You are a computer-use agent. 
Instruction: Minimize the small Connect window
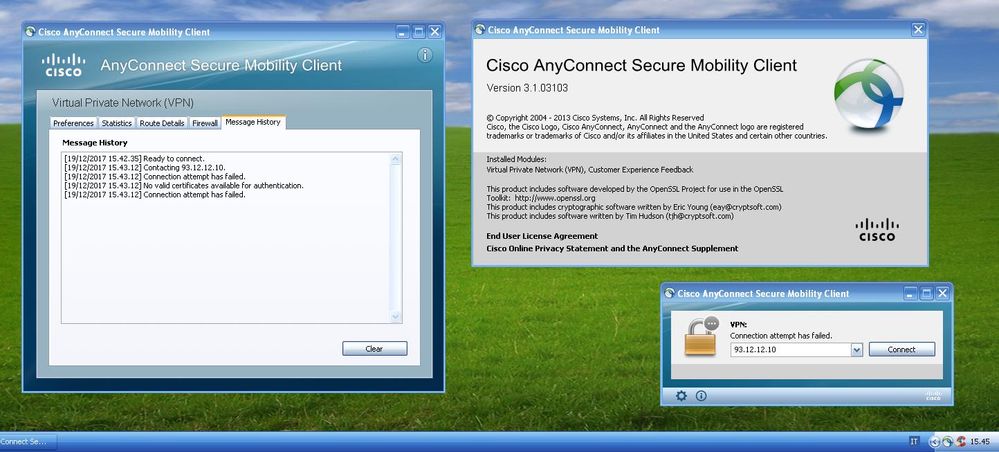click(x=910, y=293)
